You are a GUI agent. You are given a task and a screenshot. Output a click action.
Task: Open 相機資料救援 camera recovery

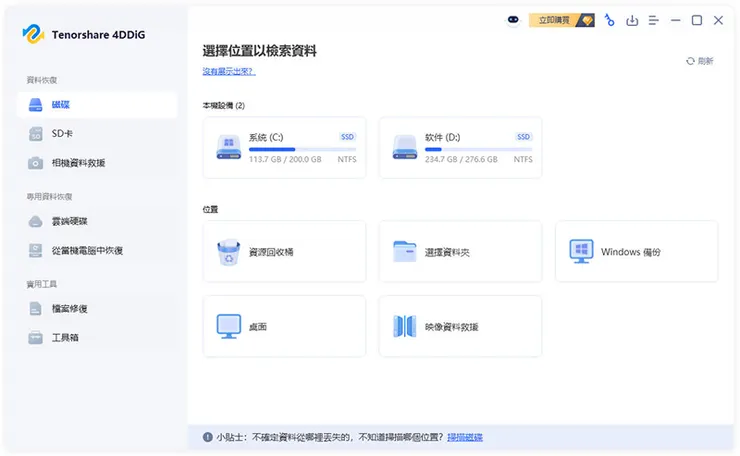(x=97, y=163)
